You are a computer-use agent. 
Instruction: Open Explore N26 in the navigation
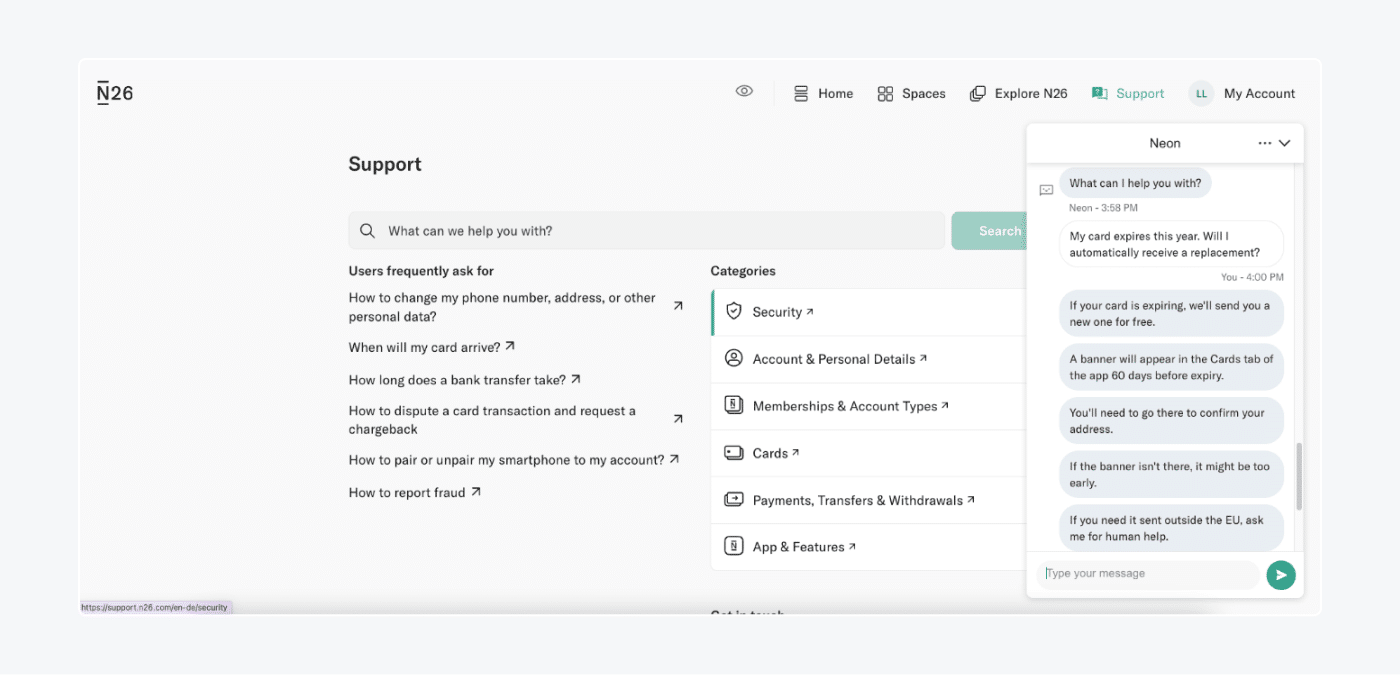click(x=1018, y=93)
